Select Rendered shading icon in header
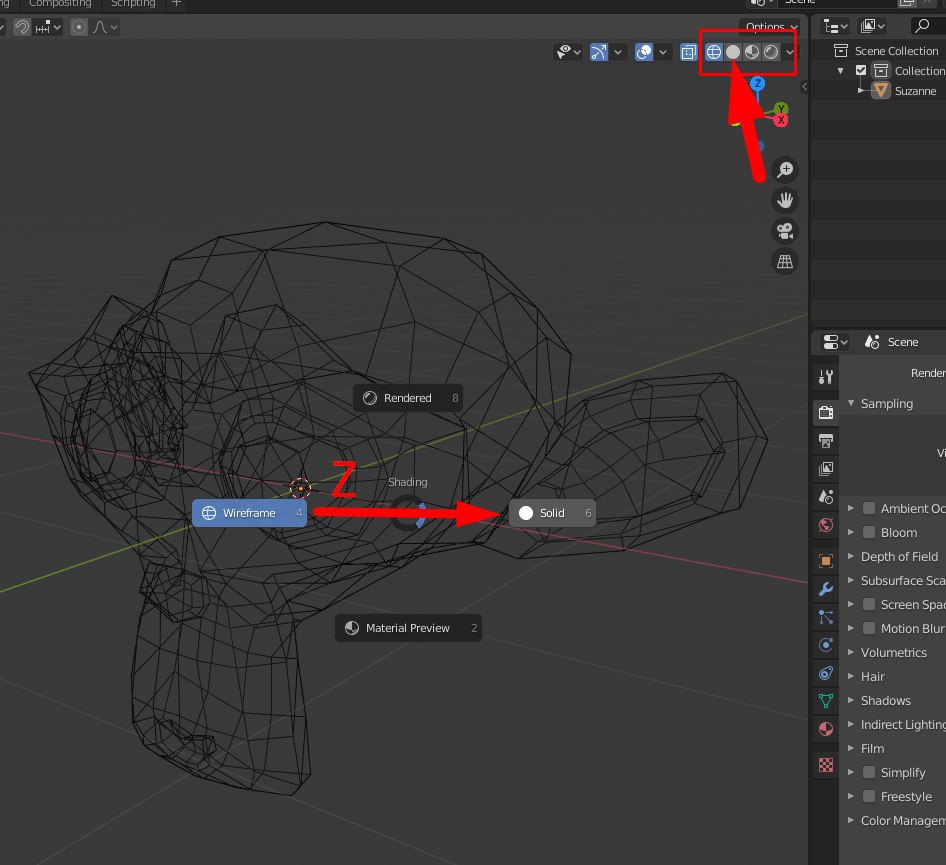The image size is (946, 865). [771, 52]
